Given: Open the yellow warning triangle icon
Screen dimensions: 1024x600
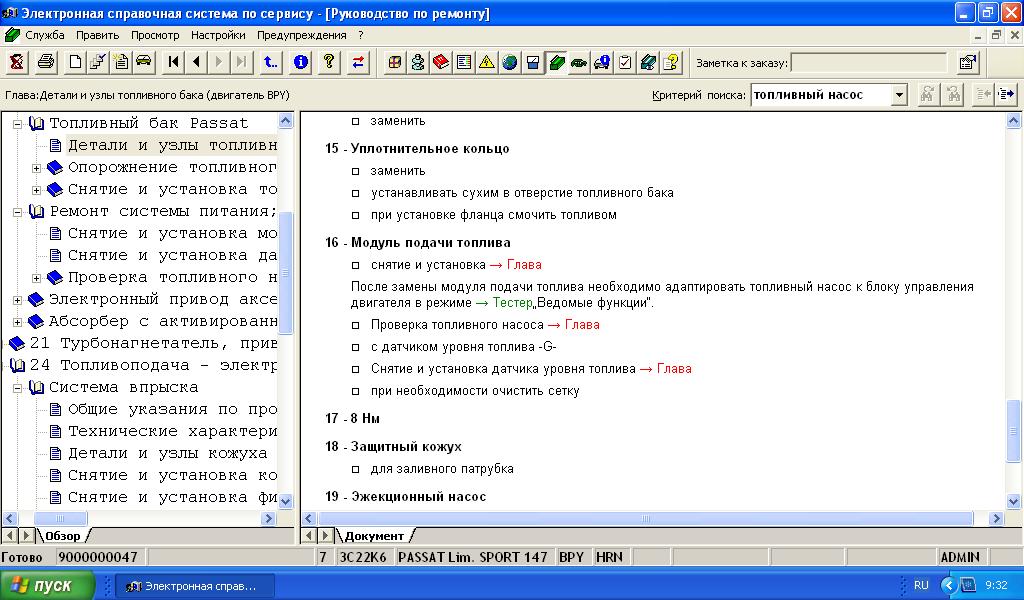Looking at the screenshot, I should pos(487,62).
